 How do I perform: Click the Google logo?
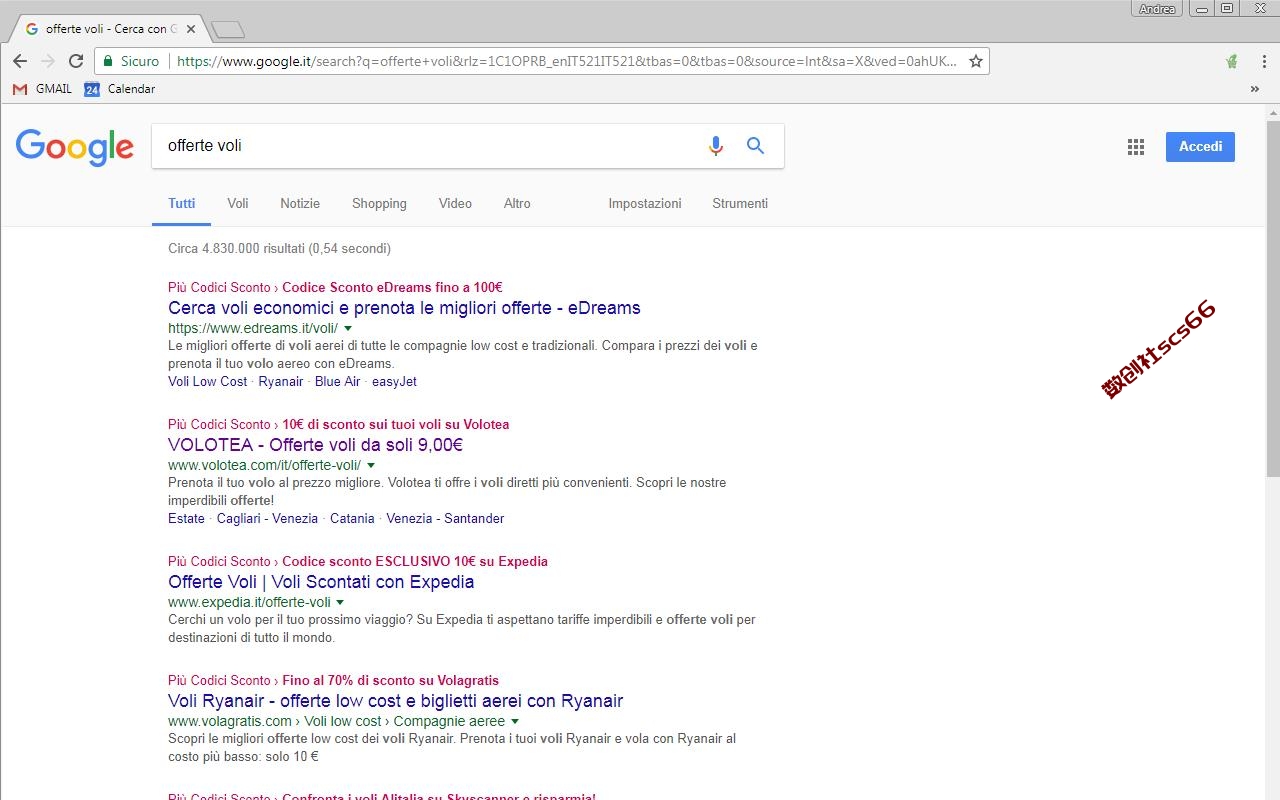point(75,147)
